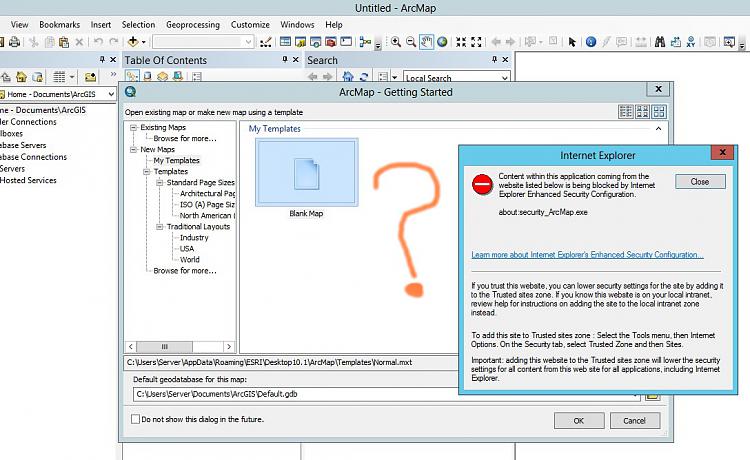
Task: Click the Catalog Home folder icon
Action: 22,77
